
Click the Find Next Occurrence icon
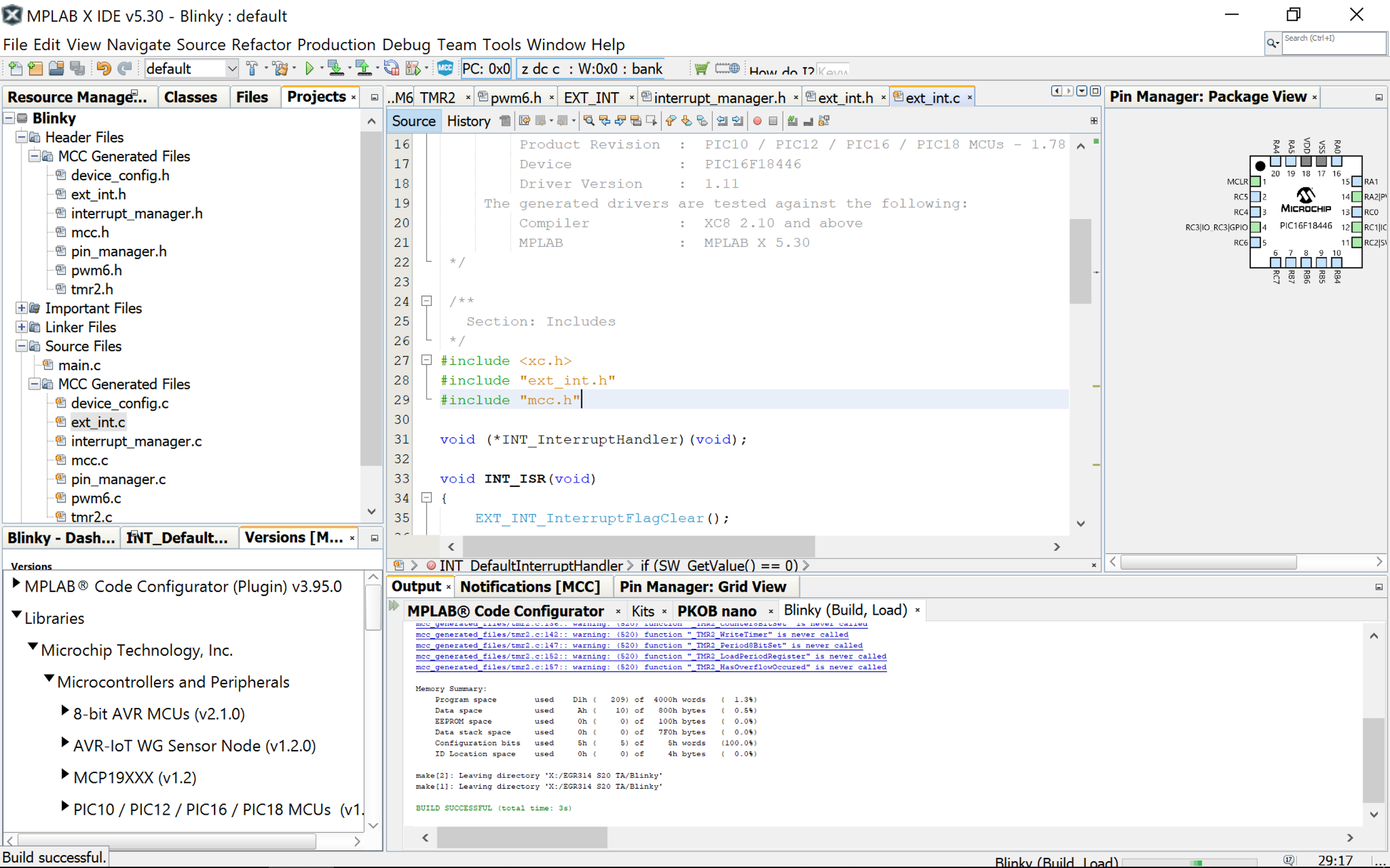(x=620, y=121)
